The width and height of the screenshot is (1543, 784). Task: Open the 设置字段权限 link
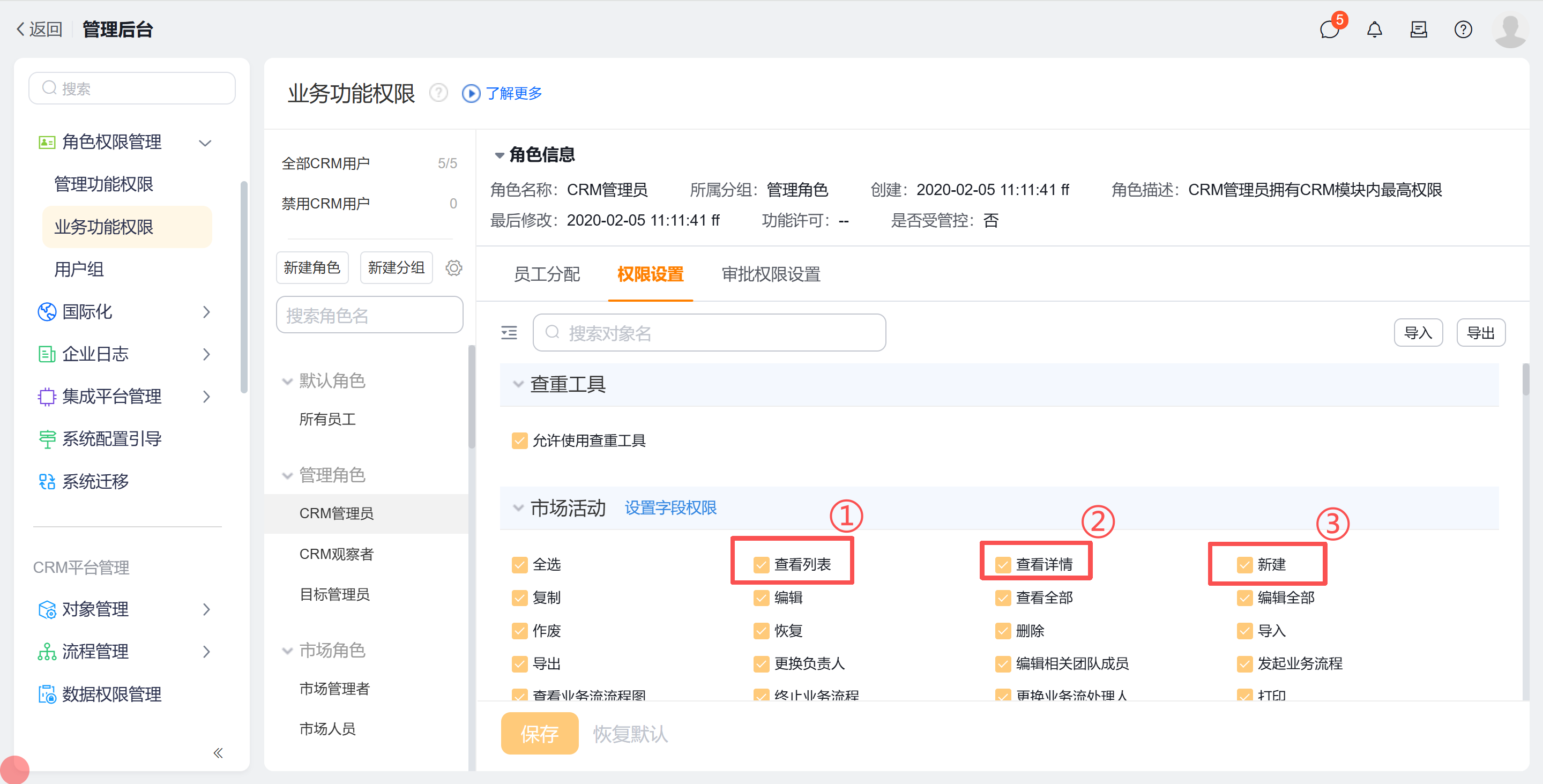(670, 508)
